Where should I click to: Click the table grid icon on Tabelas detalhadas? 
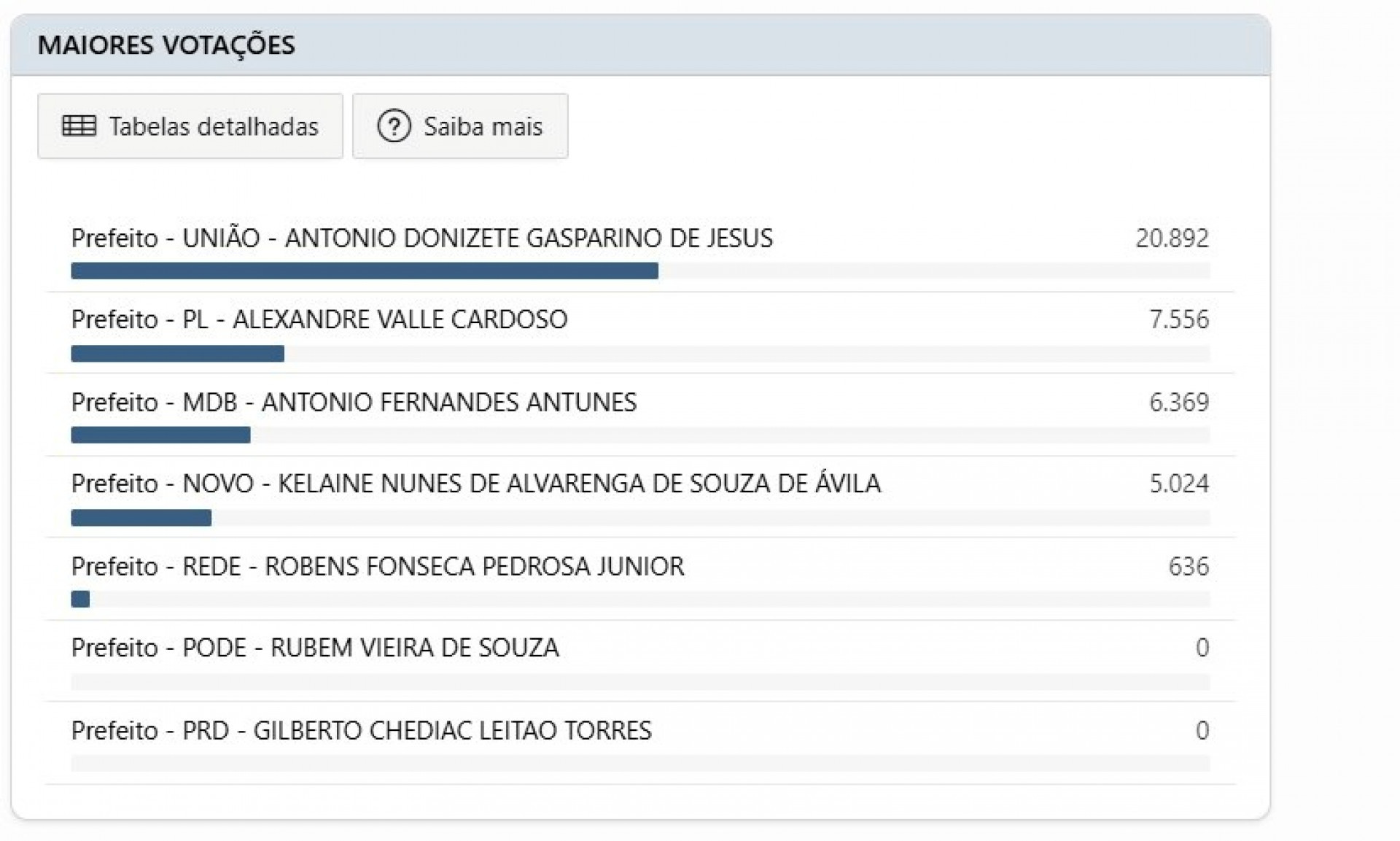80,125
